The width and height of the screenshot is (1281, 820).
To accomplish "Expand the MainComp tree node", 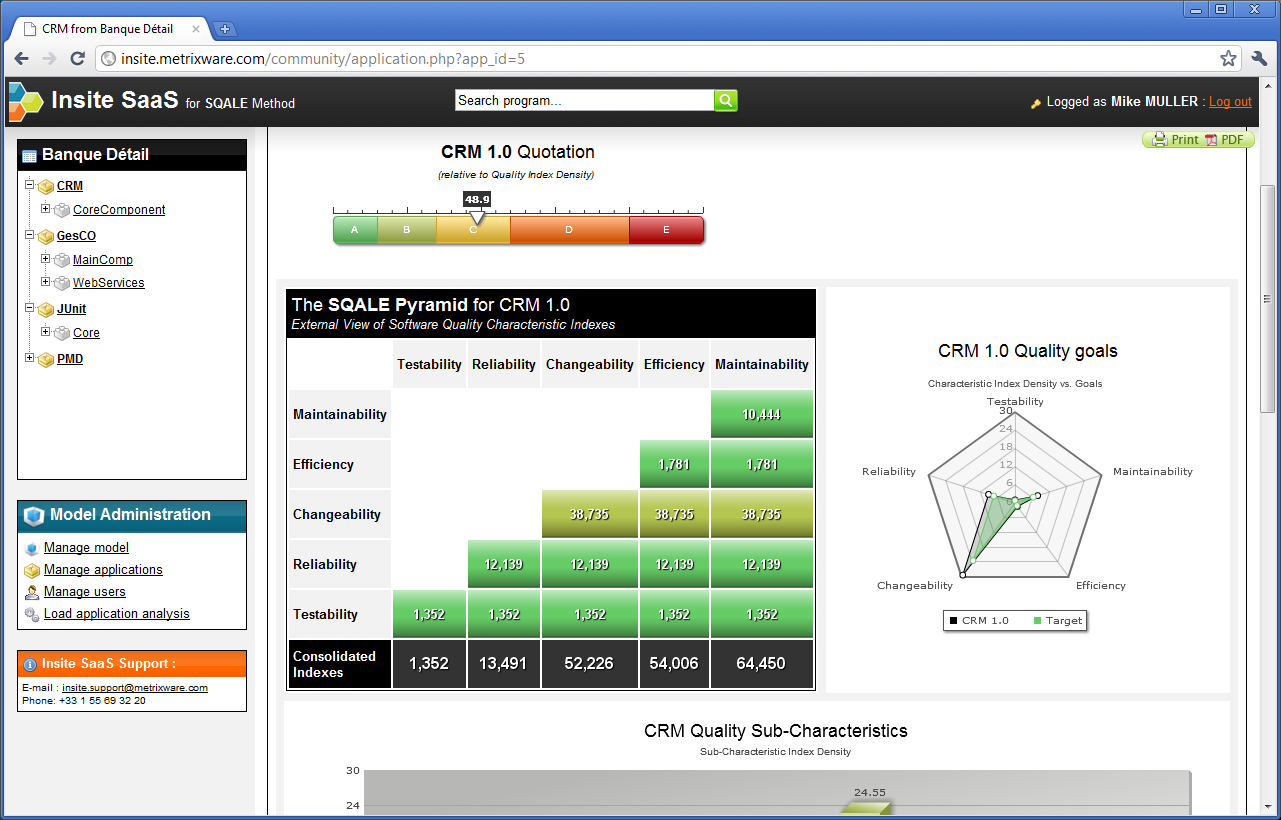I will pos(46,259).
